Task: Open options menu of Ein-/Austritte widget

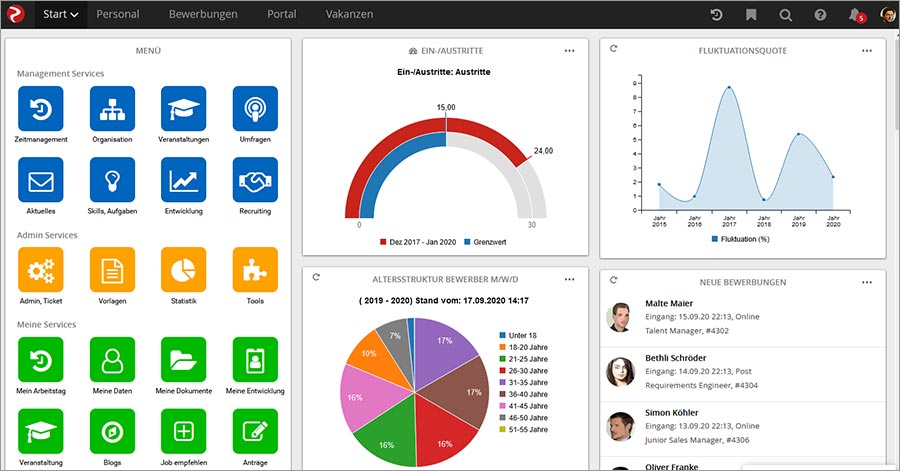Action: pos(569,50)
